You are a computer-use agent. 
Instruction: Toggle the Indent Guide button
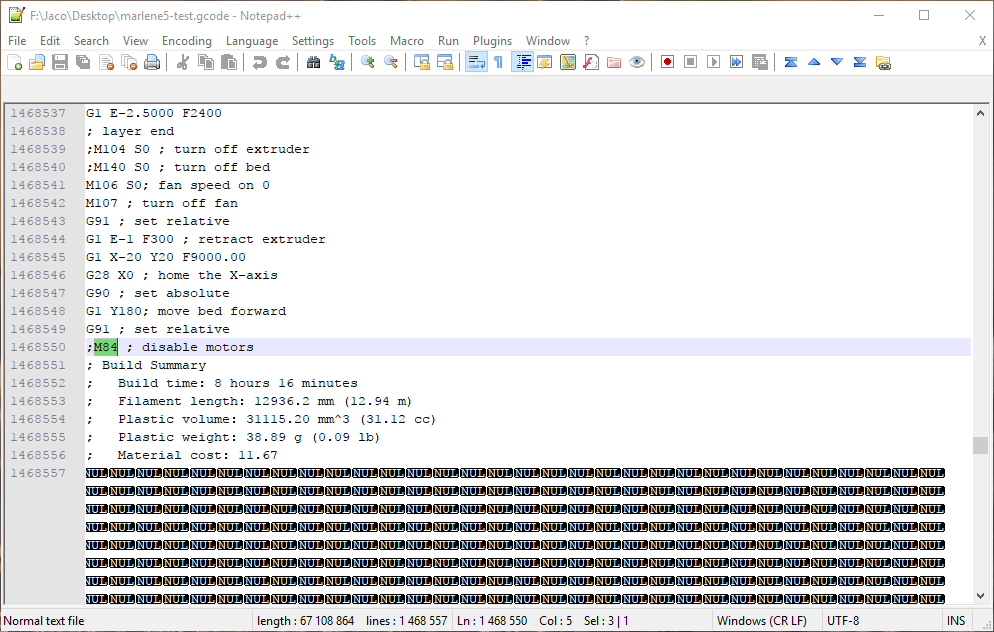(x=522, y=62)
